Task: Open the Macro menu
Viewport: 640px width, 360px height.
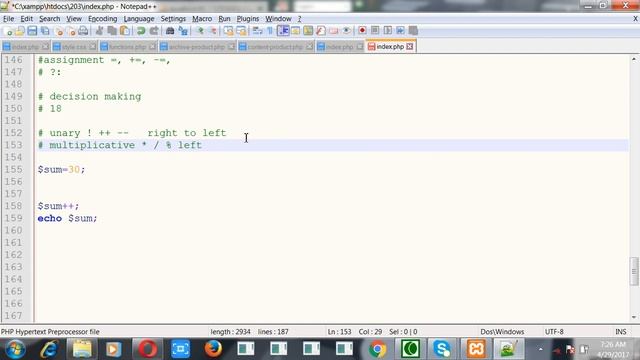Action: pos(202,19)
